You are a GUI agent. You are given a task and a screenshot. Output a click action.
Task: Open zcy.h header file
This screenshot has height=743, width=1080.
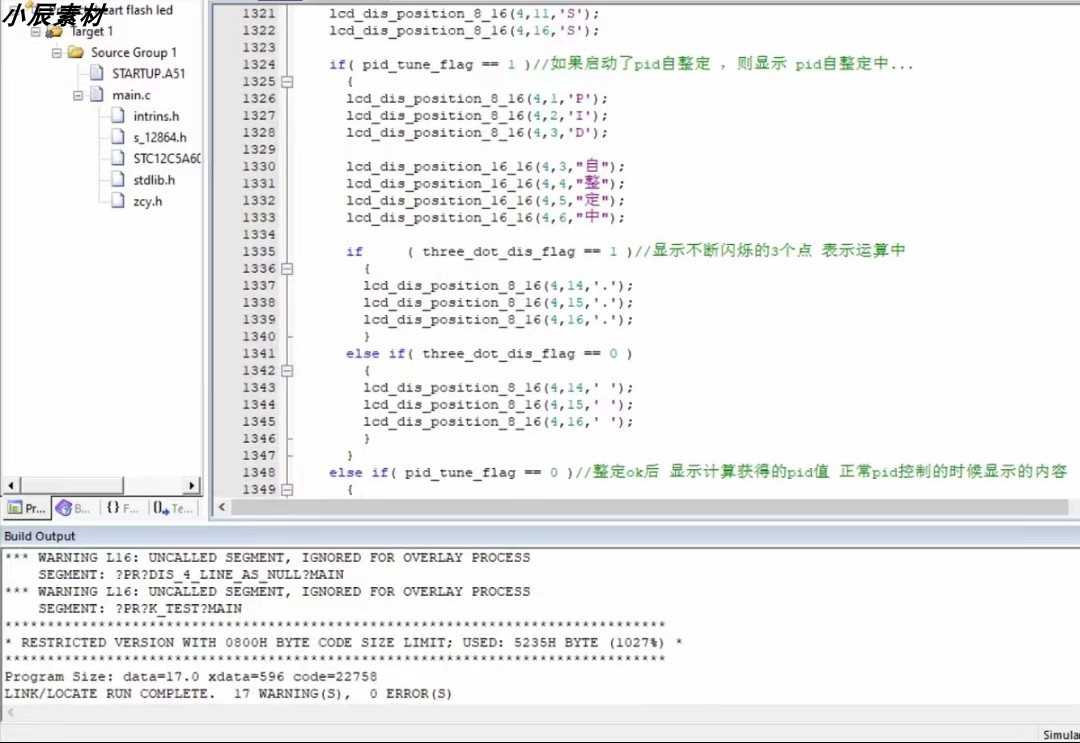pyautogui.click(x=147, y=202)
